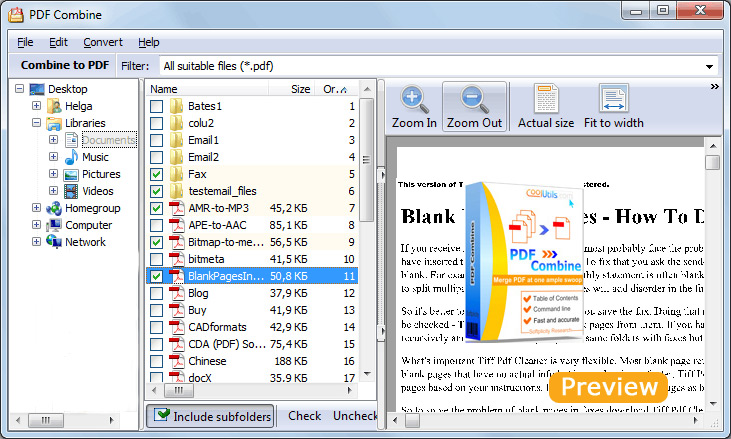Click the CADformats PDF file icon

pyautogui.click(x=177, y=327)
